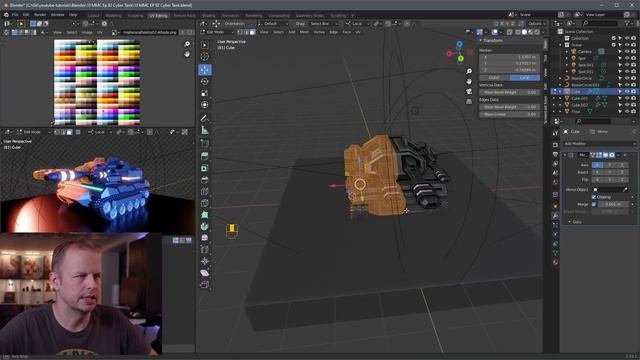
Task: Adjust Edges Mean Crease slider
Action: coord(509,115)
